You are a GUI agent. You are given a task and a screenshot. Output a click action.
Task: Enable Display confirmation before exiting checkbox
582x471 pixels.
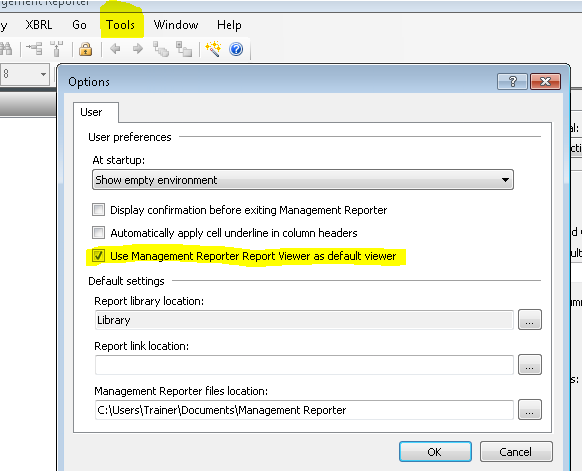coord(98,210)
